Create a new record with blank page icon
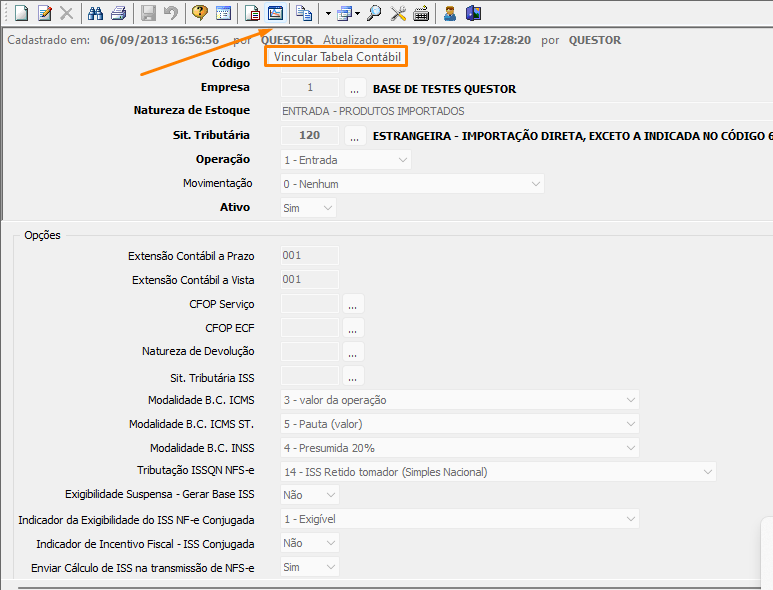This screenshot has height=590, width=773. [x=21, y=13]
